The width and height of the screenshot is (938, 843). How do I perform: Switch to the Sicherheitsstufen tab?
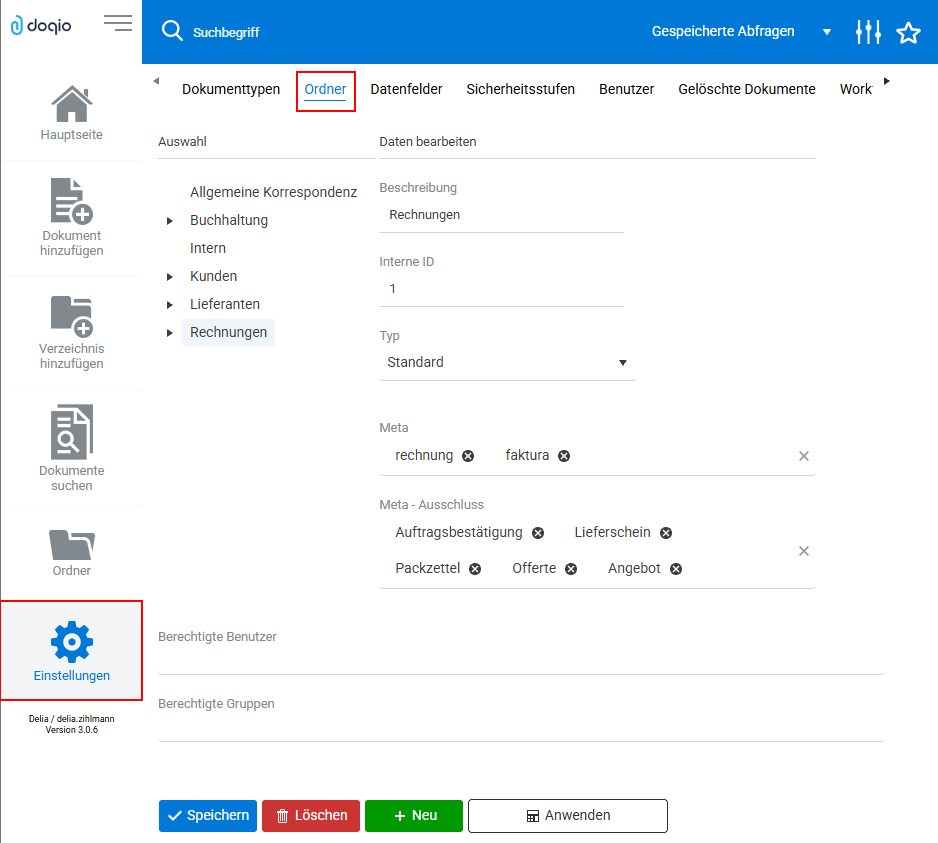click(520, 89)
